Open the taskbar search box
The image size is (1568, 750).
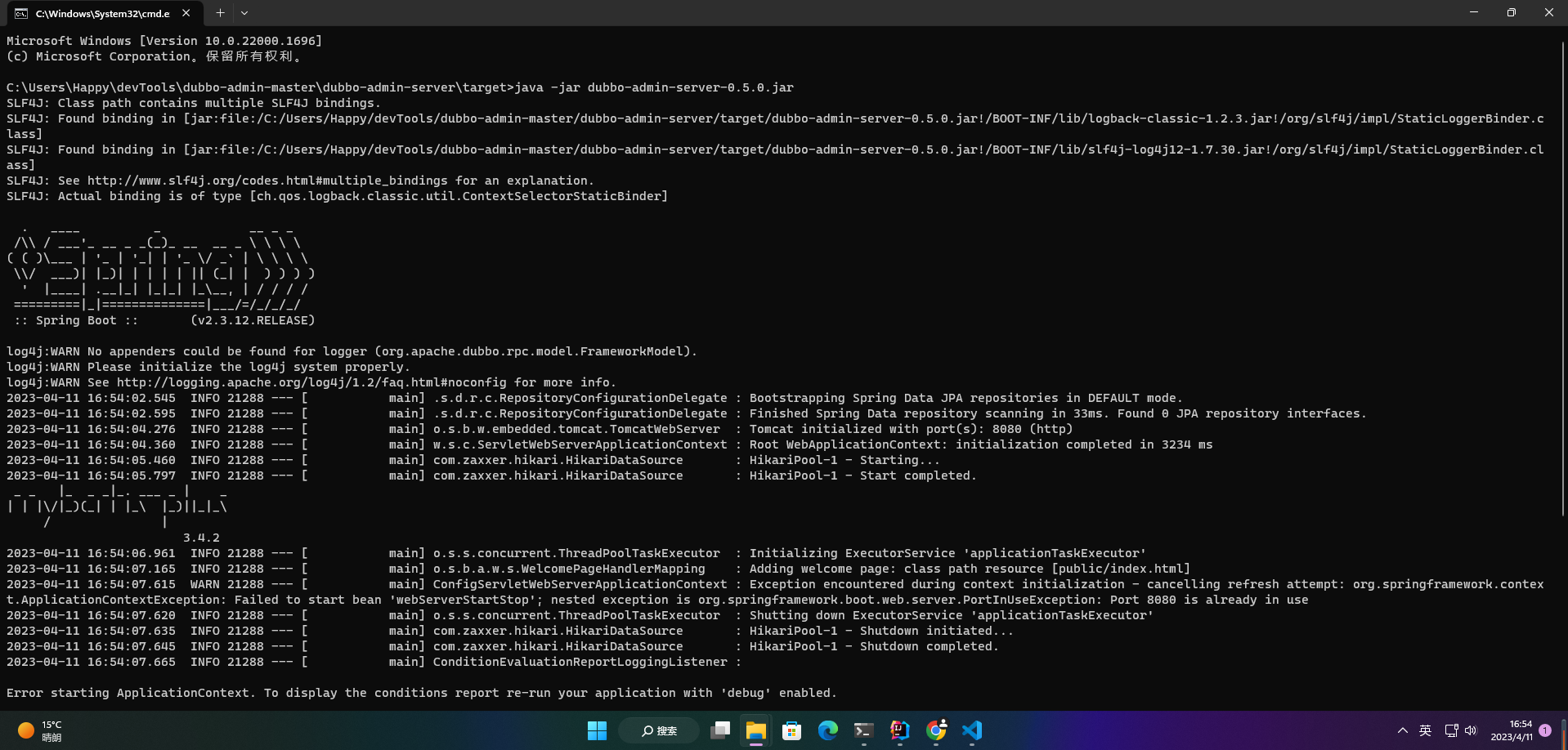point(659,730)
